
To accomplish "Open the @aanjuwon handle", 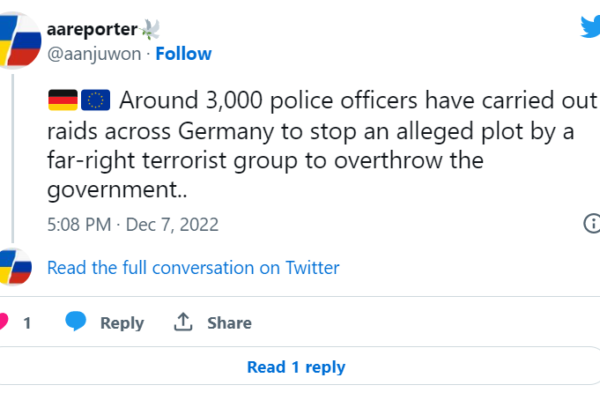I will (94, 54).
